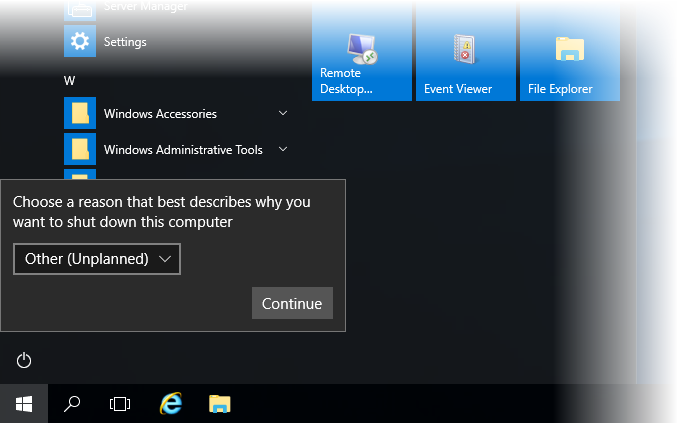Launch the Event Viewer tile
678x423 pixels.
pyautogui.click(x=466, y=51)
